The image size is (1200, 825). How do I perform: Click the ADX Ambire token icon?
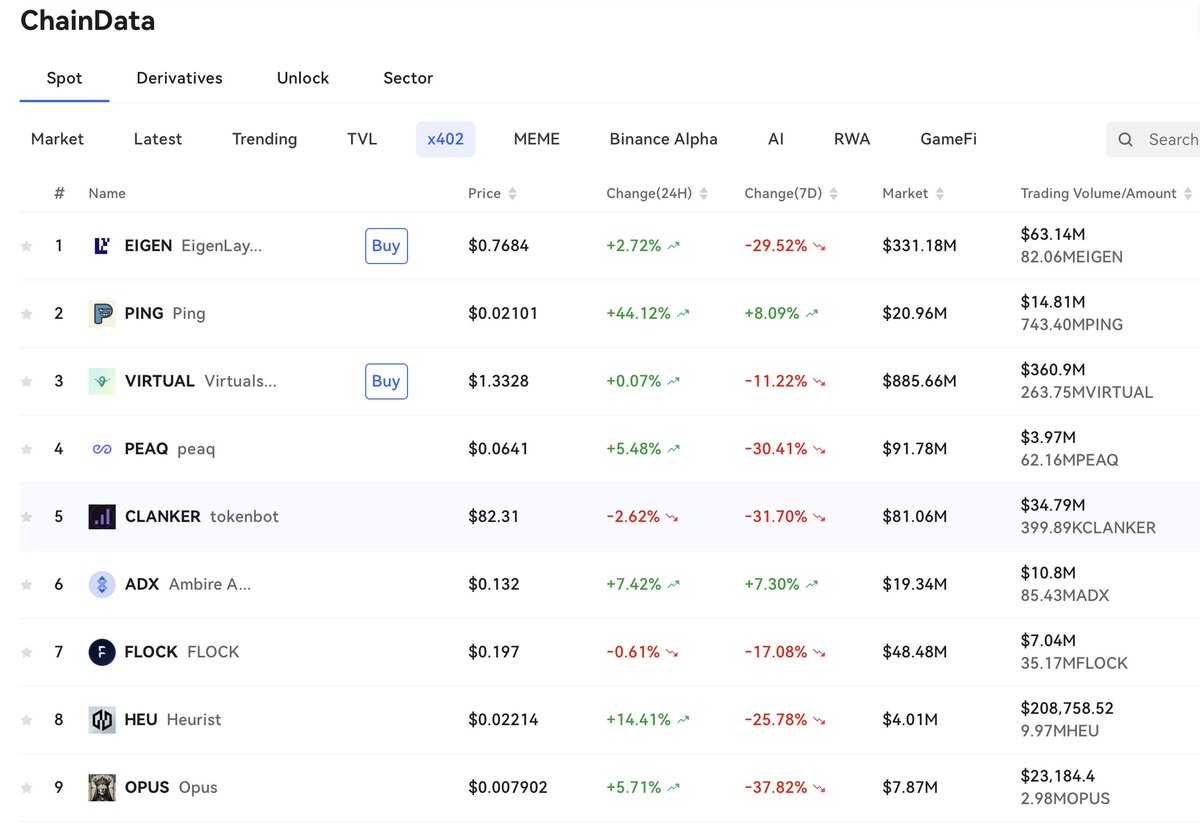click(x=102, y=584)
